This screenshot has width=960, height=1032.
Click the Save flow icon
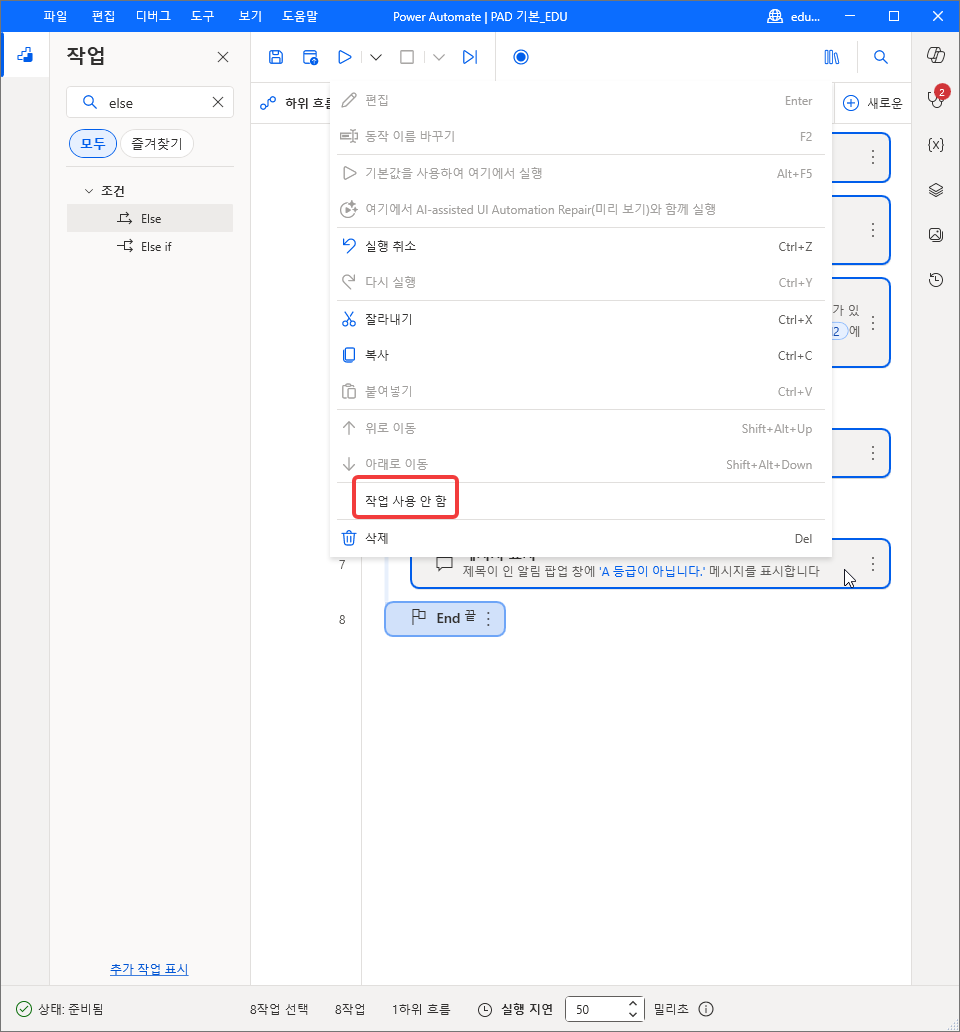click(276, 57)
